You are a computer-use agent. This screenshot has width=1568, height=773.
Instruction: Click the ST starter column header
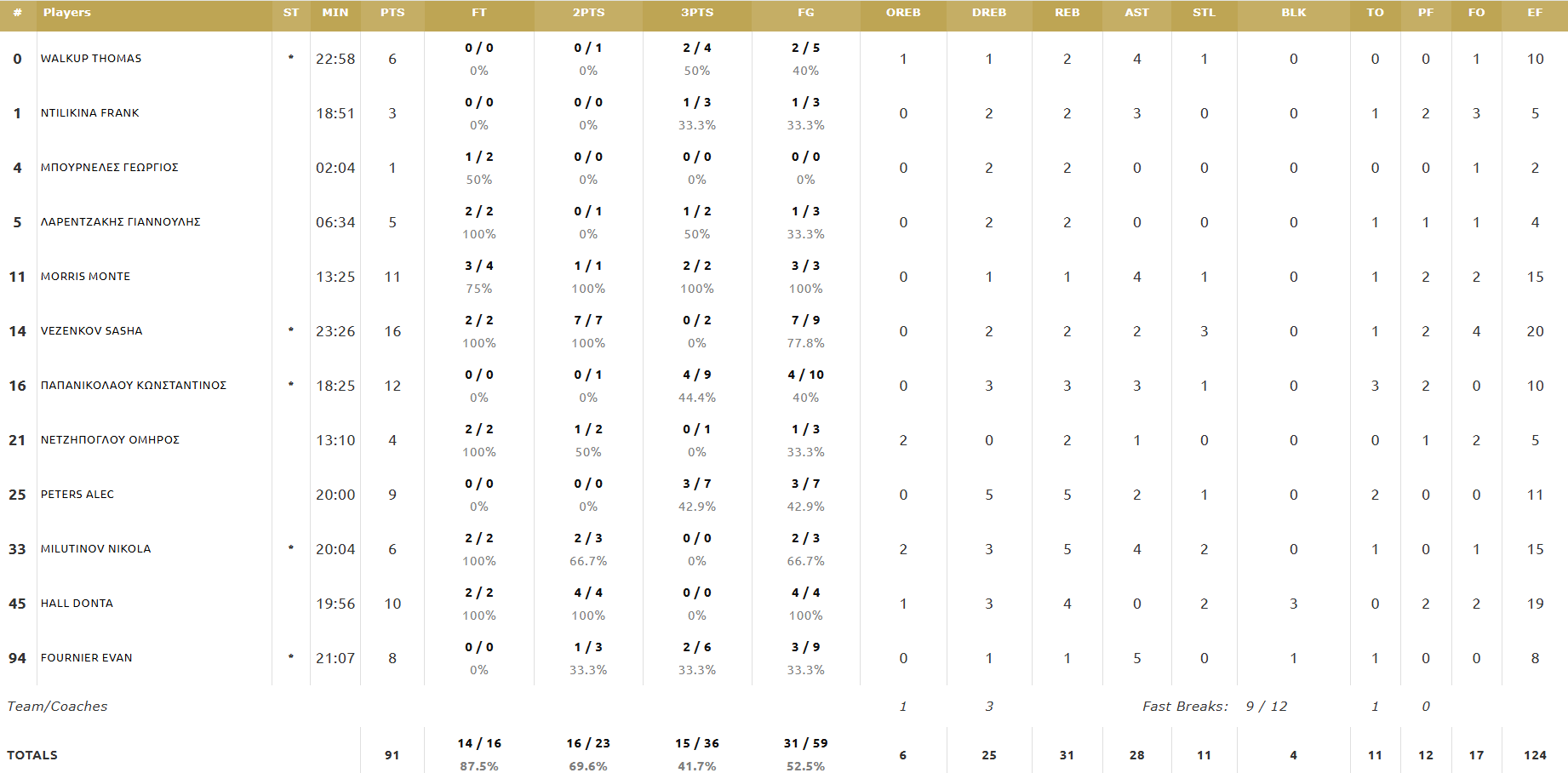[x=291, y=13]
